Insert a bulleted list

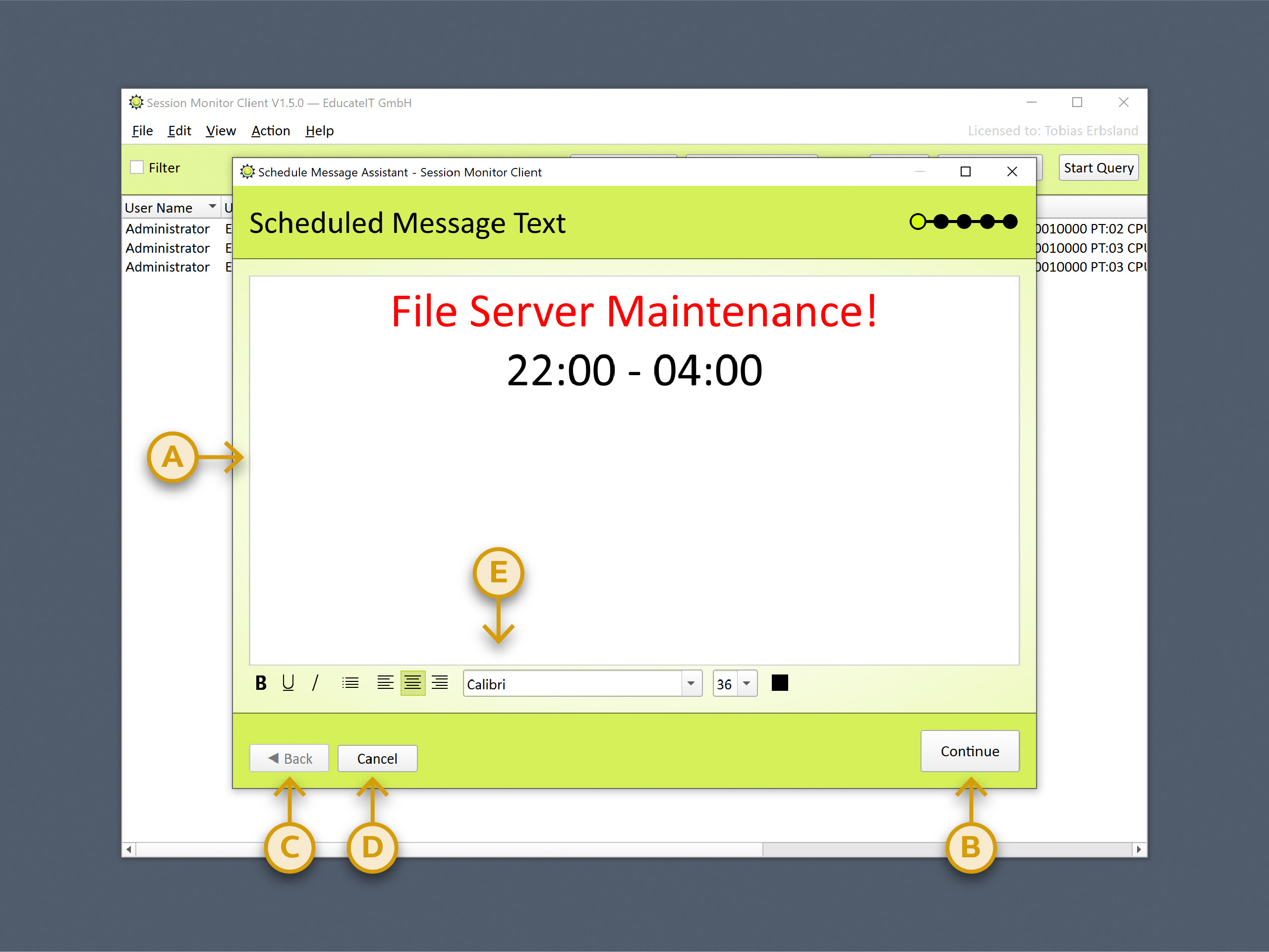pyautogui.click(x=350, y=683)
